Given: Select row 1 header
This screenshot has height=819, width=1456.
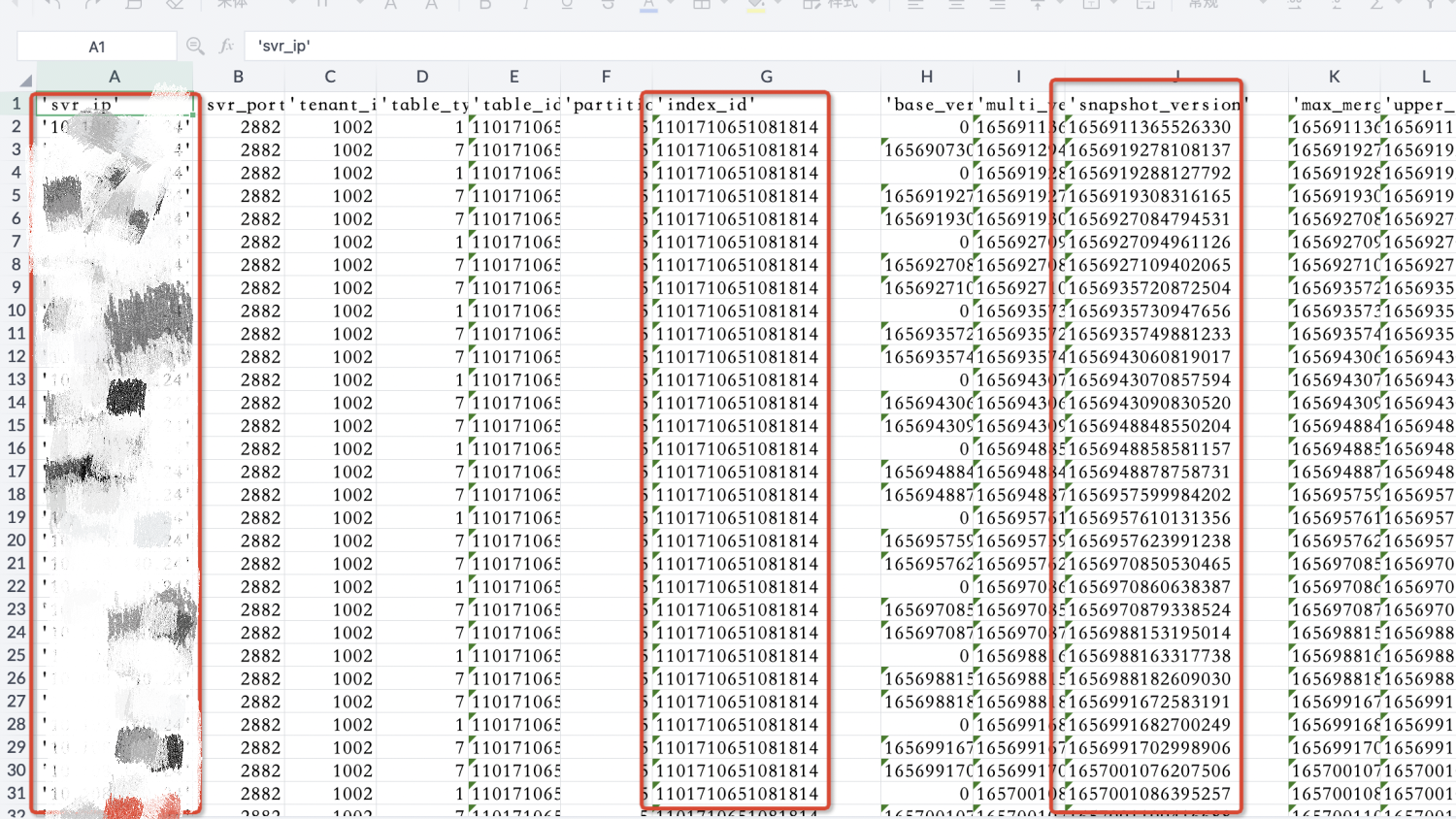Looking at the screenshot, I should point(17,103).
